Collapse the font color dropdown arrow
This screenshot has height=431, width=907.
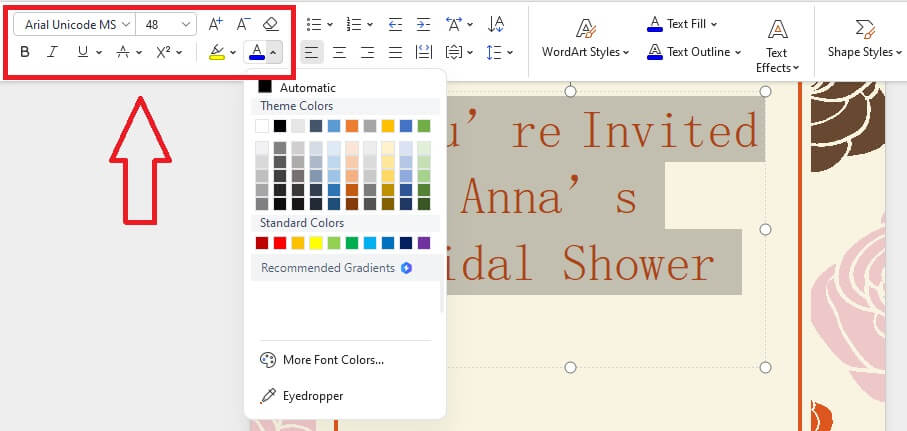pyautogui.click(x=273, y=53)
